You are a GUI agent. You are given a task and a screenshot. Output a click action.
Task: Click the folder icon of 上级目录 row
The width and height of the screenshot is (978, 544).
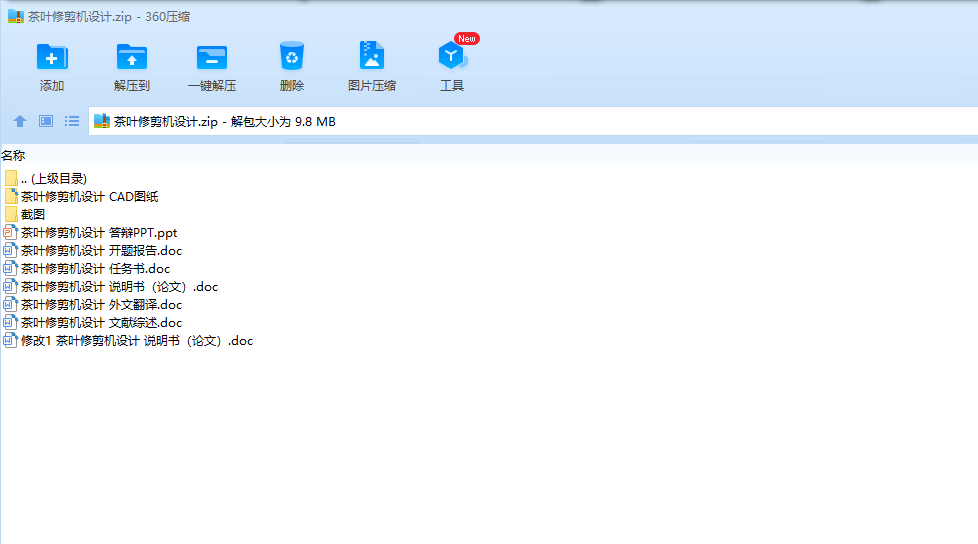[x=11, y=178]
